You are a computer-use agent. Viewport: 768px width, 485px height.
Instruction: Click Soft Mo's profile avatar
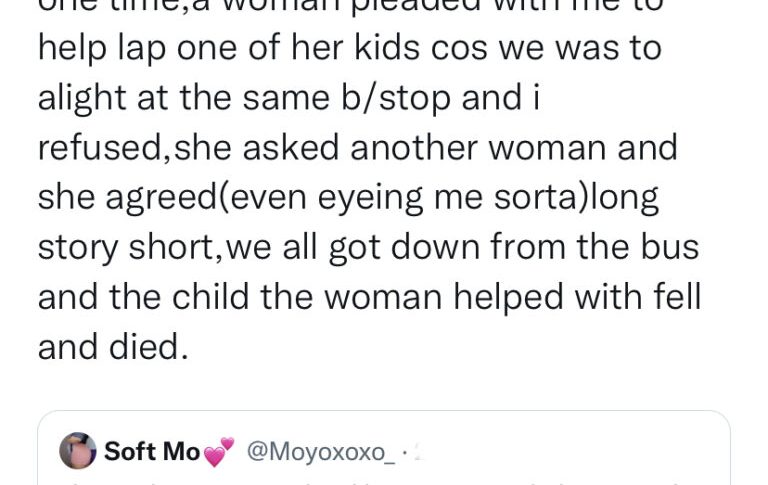pos(78,451)
